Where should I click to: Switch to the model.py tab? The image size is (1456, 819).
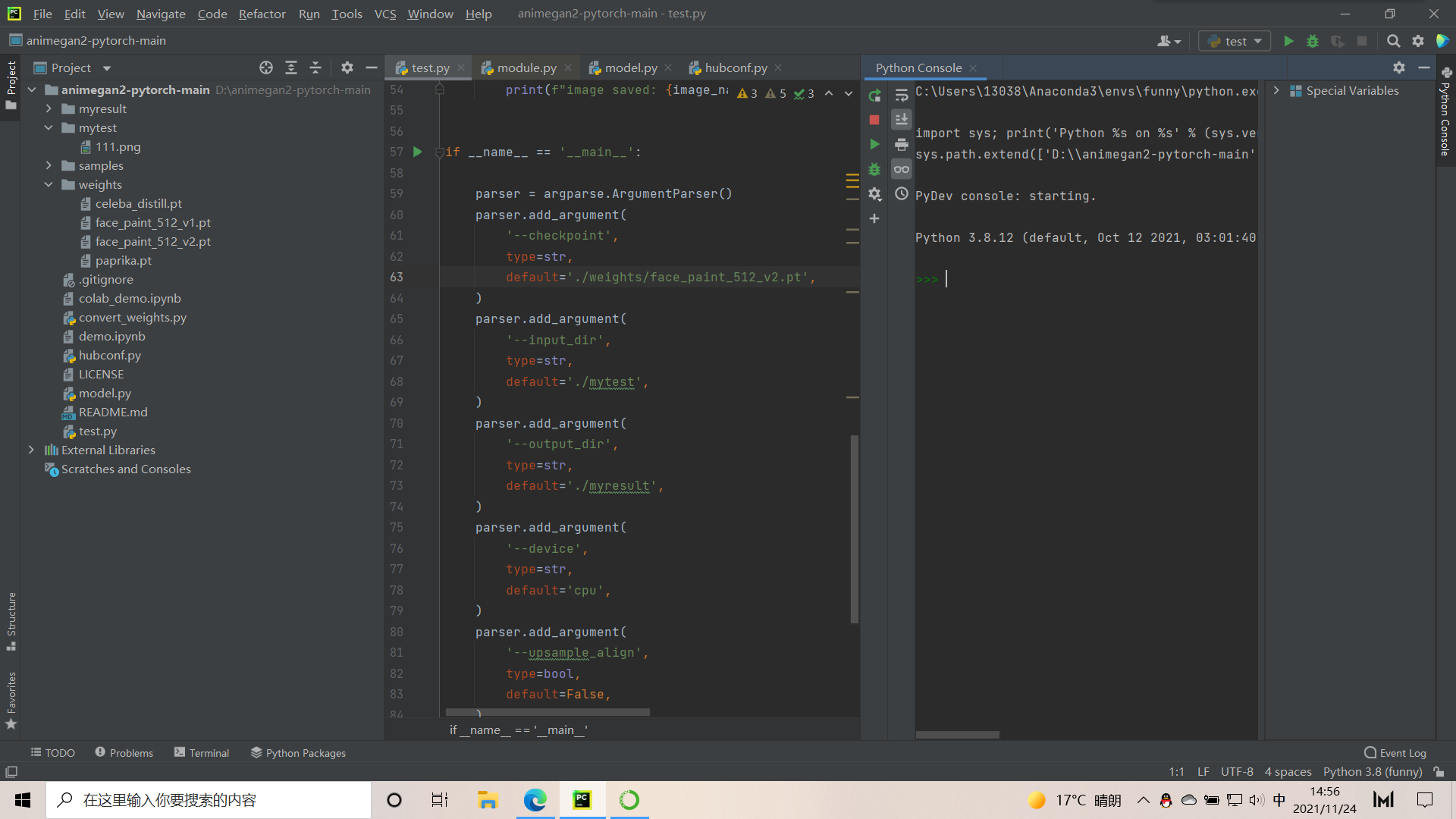(x=630, y=67)
